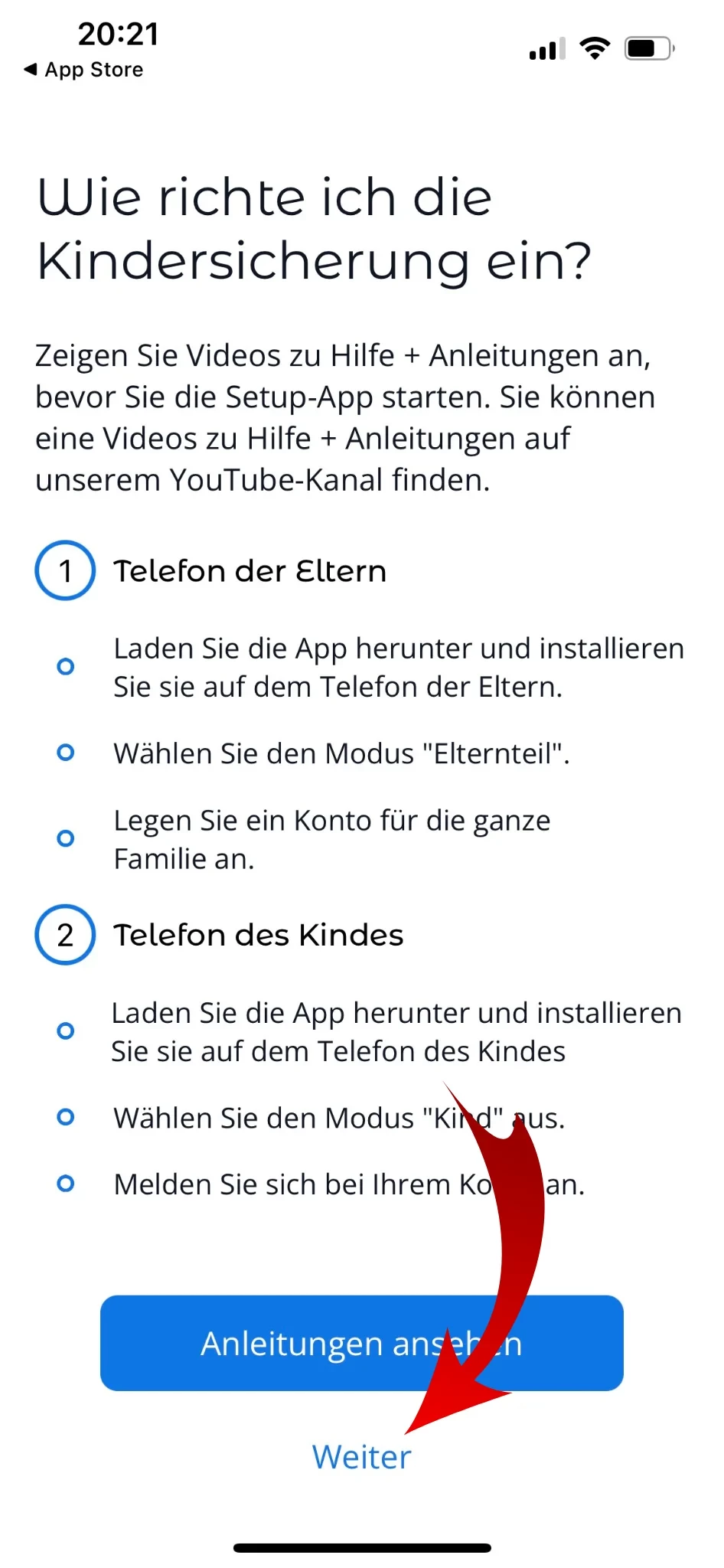Viewport: 724px width, 1568px height.
Task: Tap the 'Wie richte ich die Kindersicherung ein?' title
Action: 315,229
